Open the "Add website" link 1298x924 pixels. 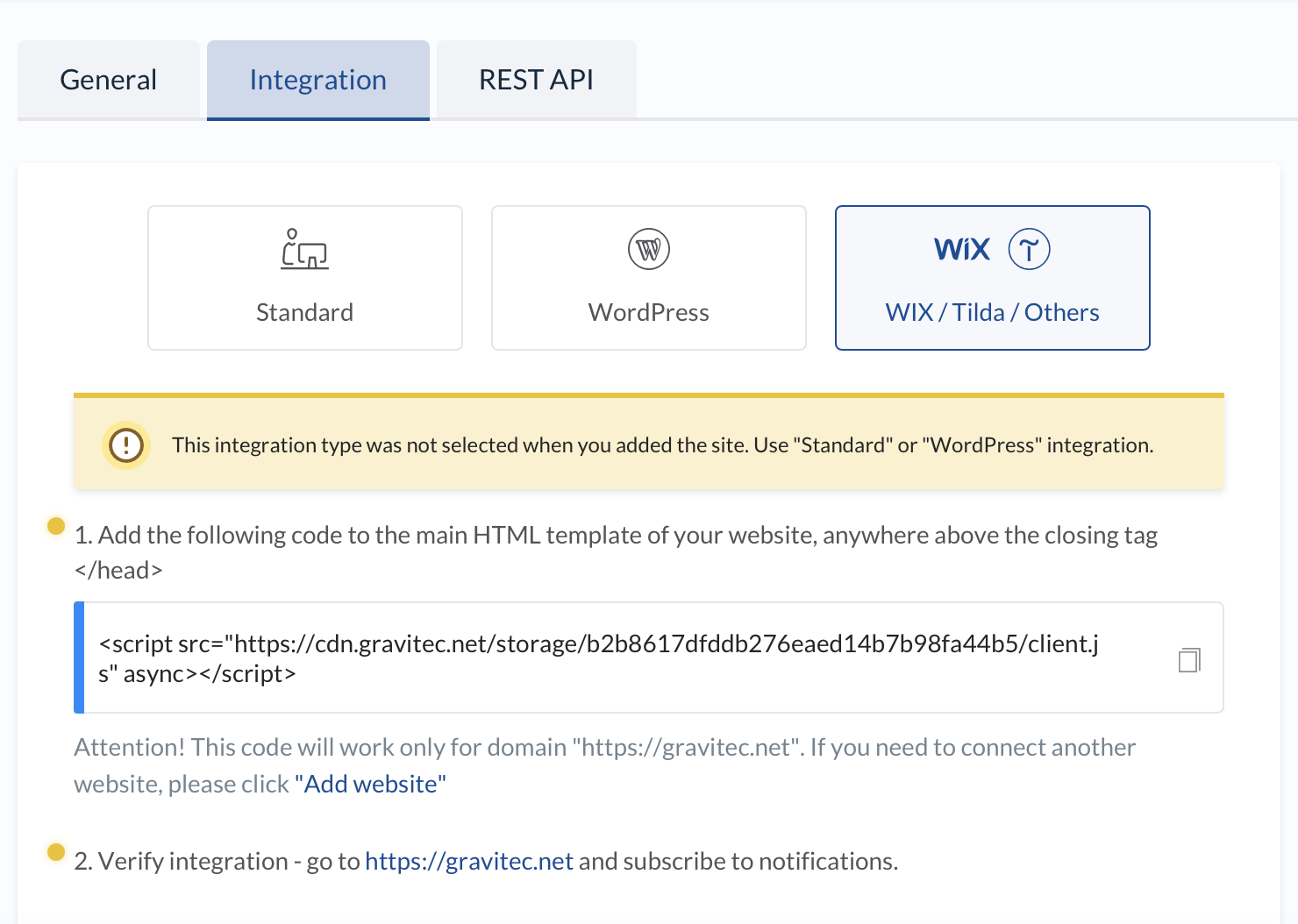point(370,784)
